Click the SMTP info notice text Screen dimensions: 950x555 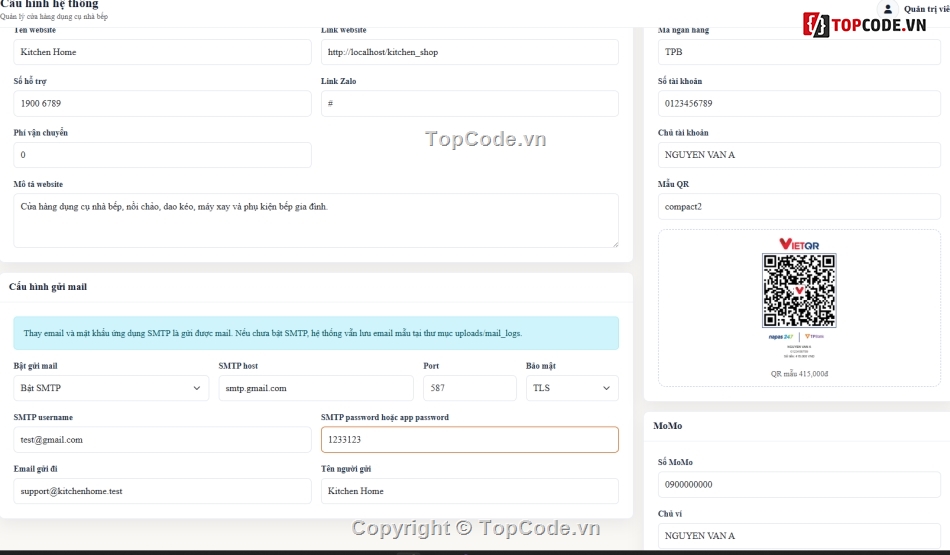[x=273, y=333]
